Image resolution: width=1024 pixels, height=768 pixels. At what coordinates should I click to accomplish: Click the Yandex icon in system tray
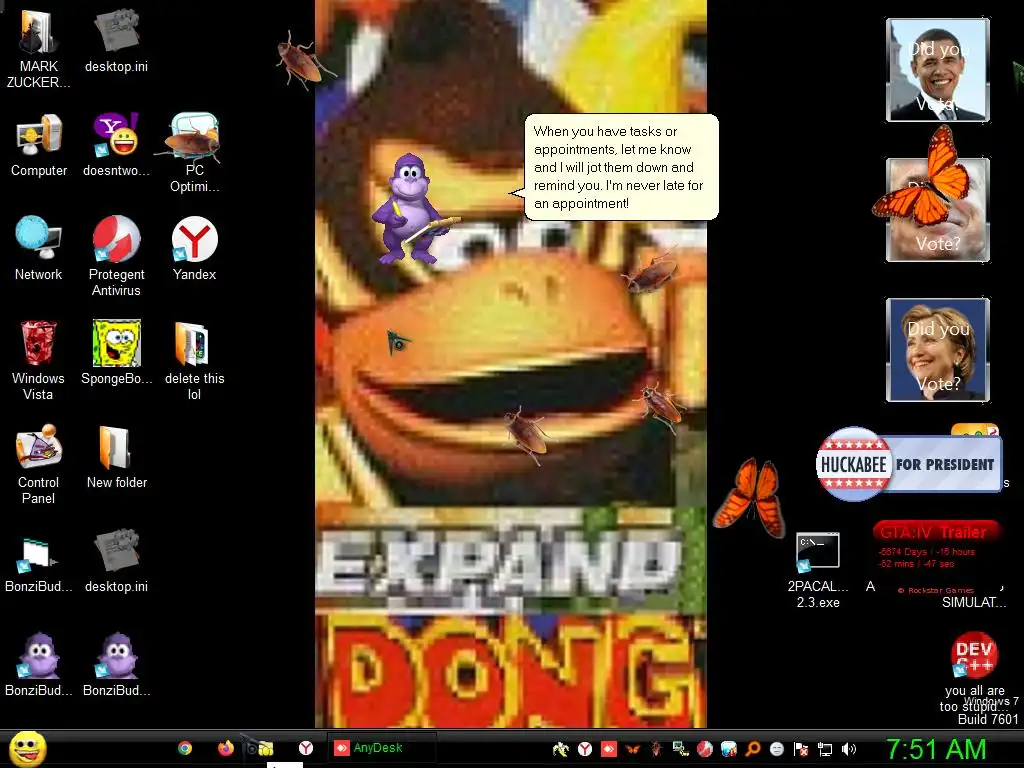(x=585, y=749)
